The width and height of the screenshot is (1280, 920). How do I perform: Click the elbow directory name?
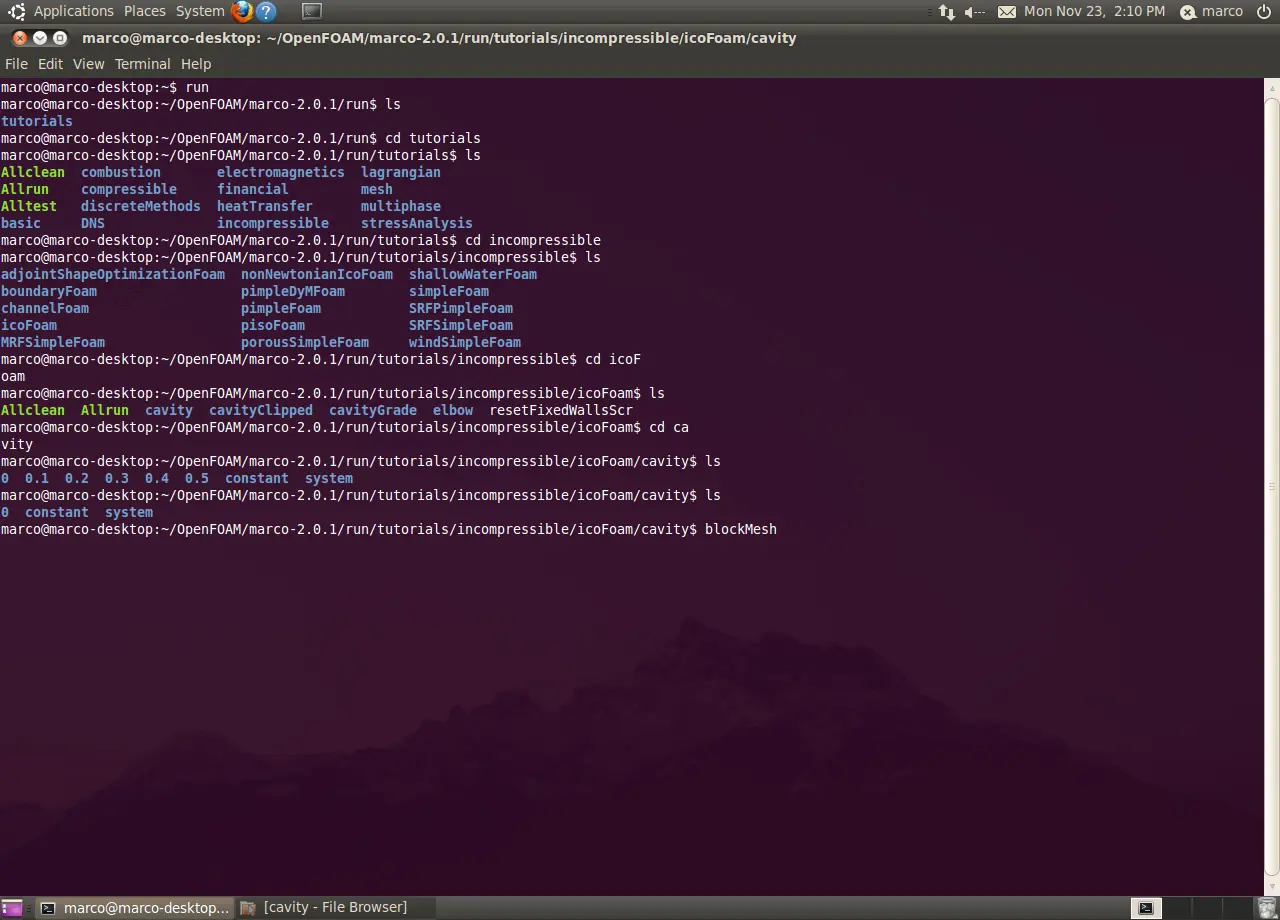pyautogui.click(x=453, y=410)
